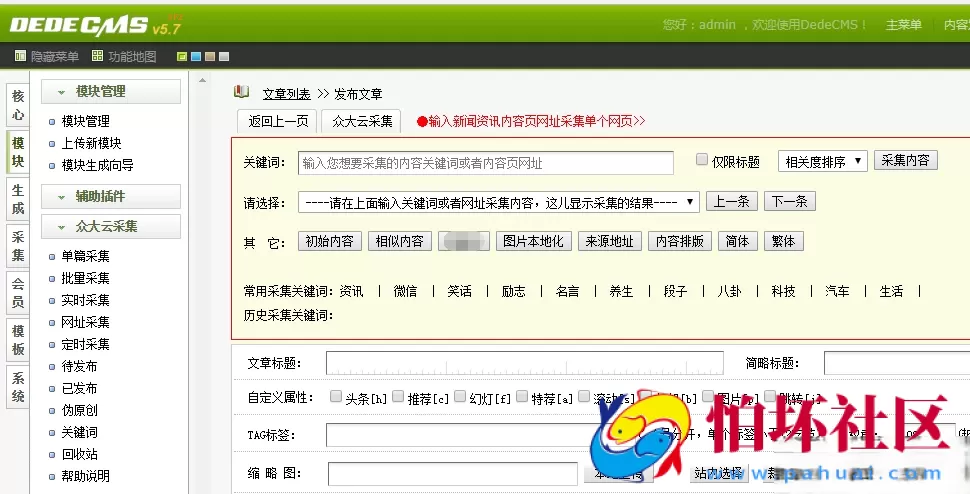Open 已发布 in sidebar
This screenshot has height=494, width=970.
point(79,388)
